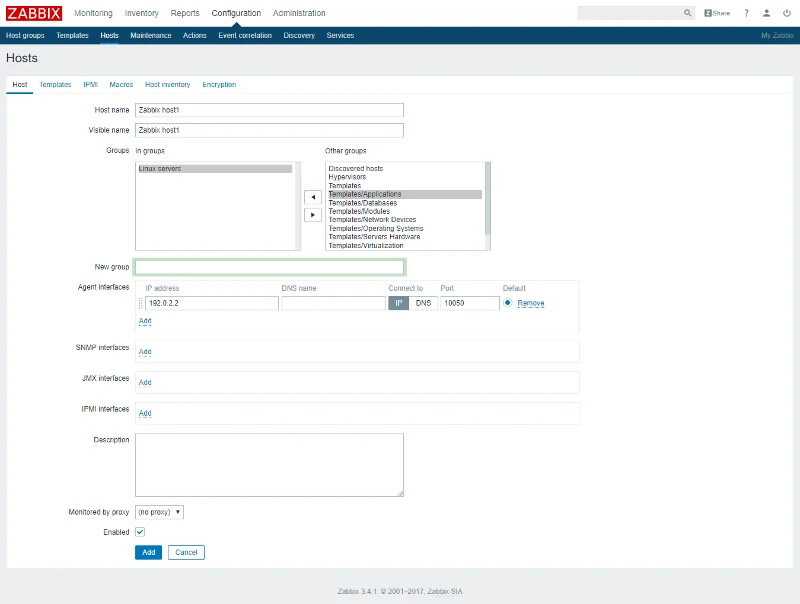This screenshot has width=800, height=604.
Task: Open the Zabbix Share link
Action: [717, 13]
